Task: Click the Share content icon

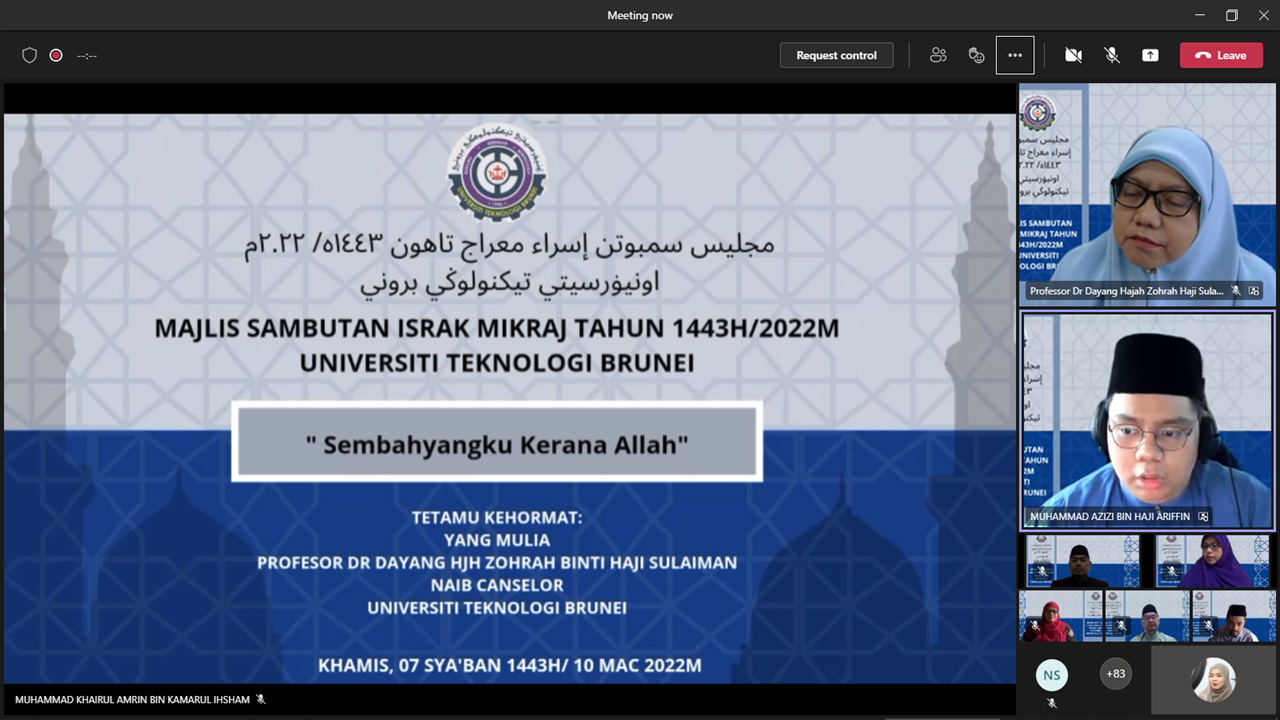Action: 1150,55
